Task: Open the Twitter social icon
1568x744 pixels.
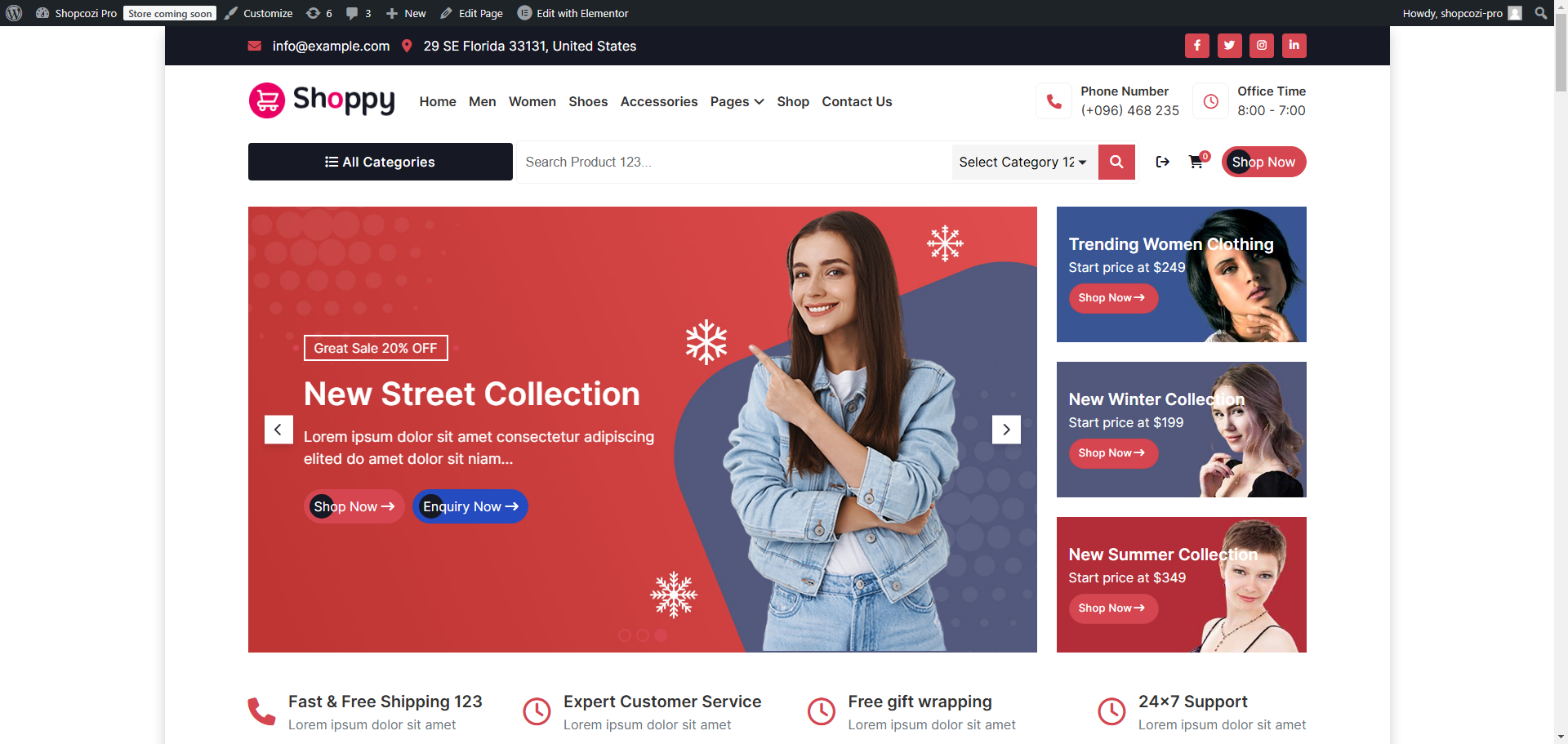Action: (x=1229, y=46)
